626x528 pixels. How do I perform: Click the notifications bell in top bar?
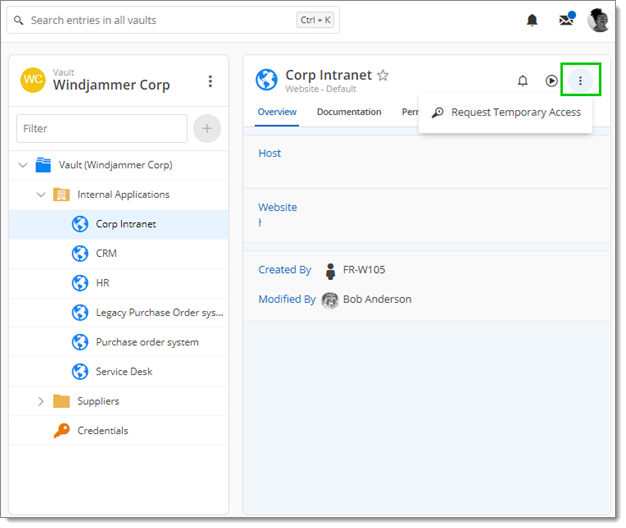click(532, 20)
